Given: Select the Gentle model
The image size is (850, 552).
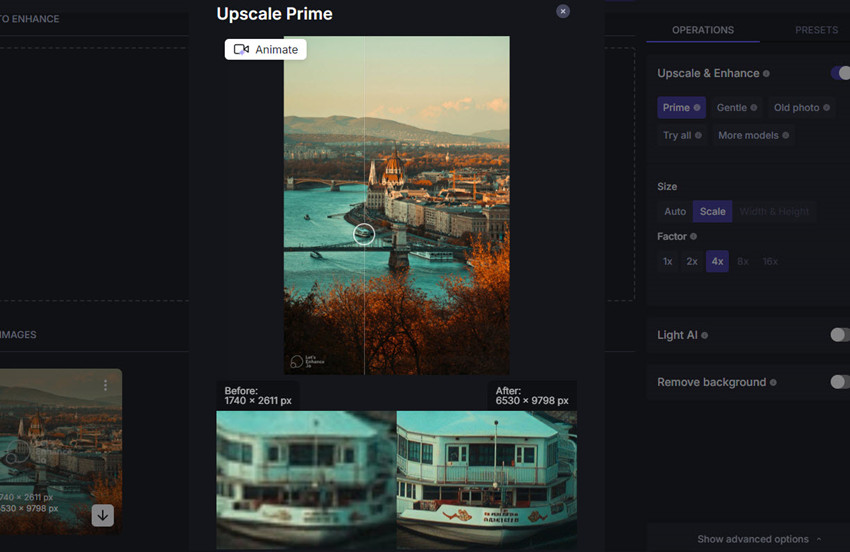Looking at the screenshot, I should pyautogui.click(x=737, y=107).
